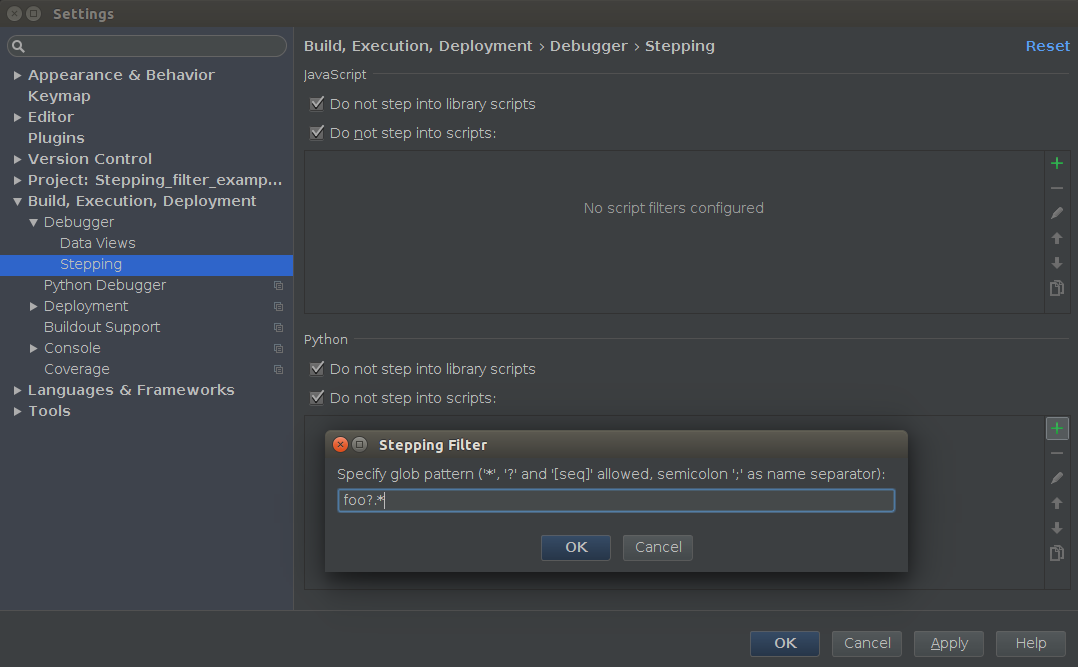Image resolution: width=1078 pixels, height=667 pixels.
Task: Select Data Views under Debugger
Action: click(98, 243)
